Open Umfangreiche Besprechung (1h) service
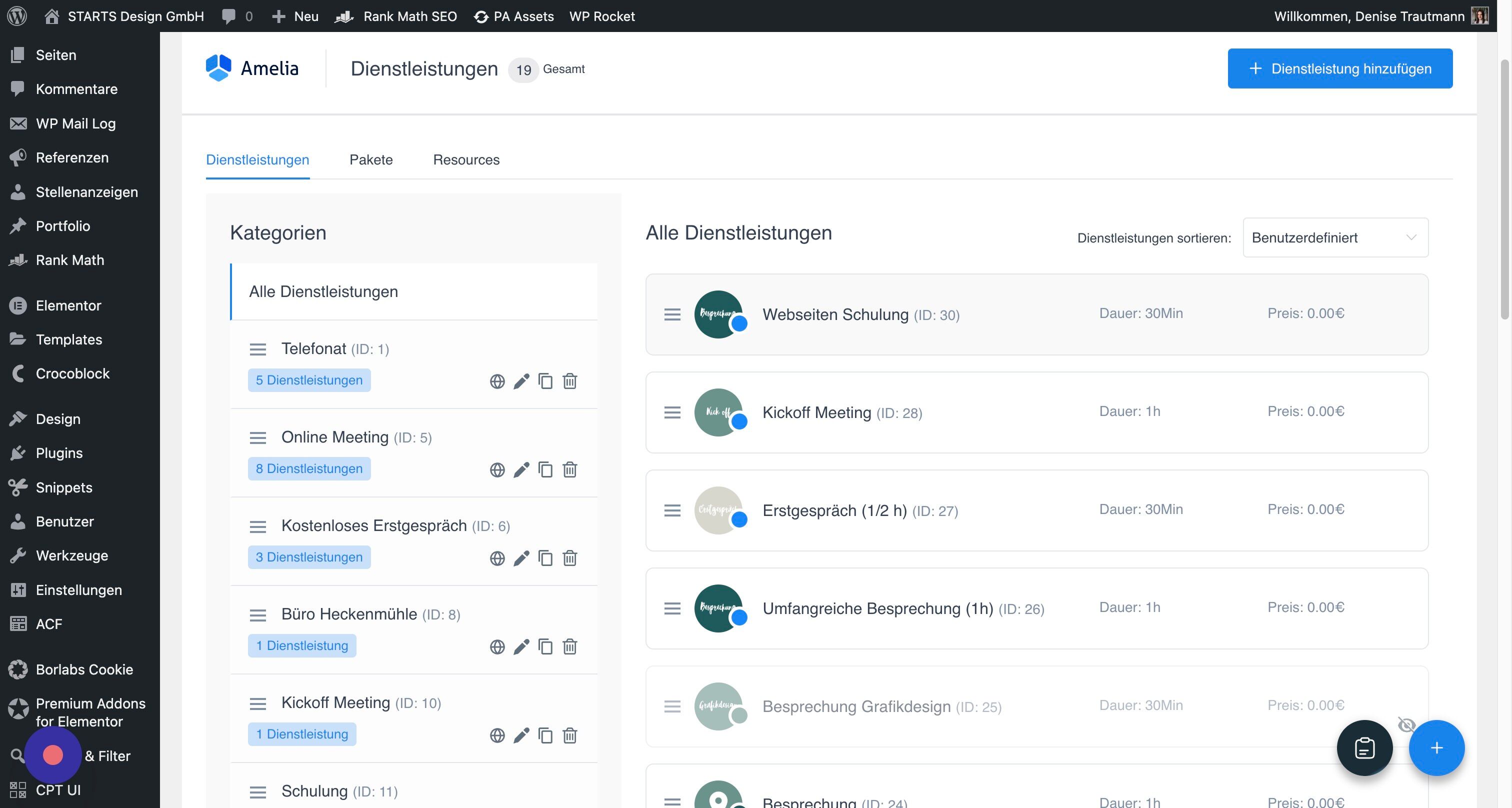This screenshot has height=808, width=1512. point(1036,608)
